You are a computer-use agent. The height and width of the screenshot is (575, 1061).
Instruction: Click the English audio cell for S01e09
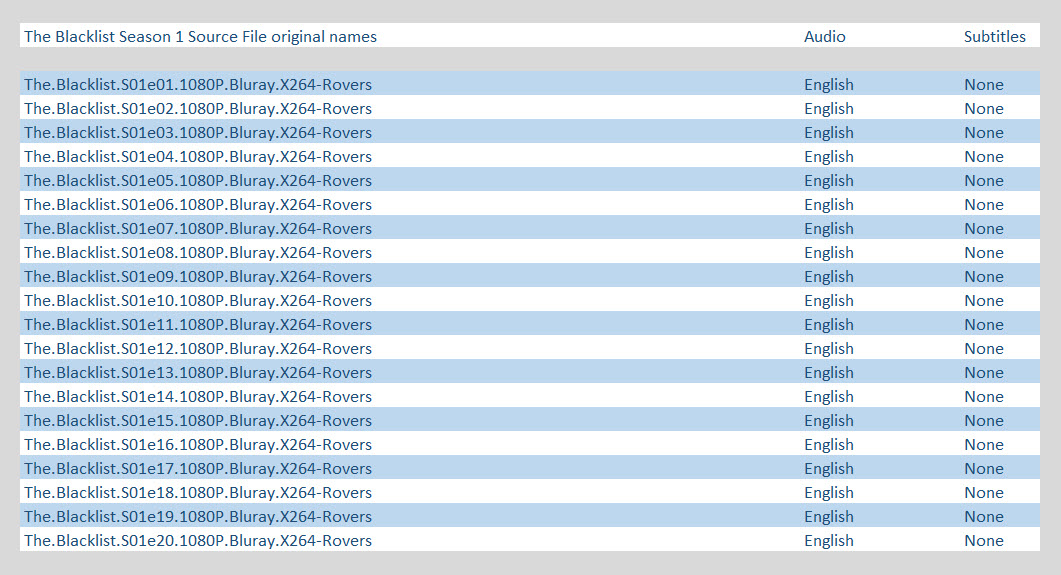pos(829,277)
